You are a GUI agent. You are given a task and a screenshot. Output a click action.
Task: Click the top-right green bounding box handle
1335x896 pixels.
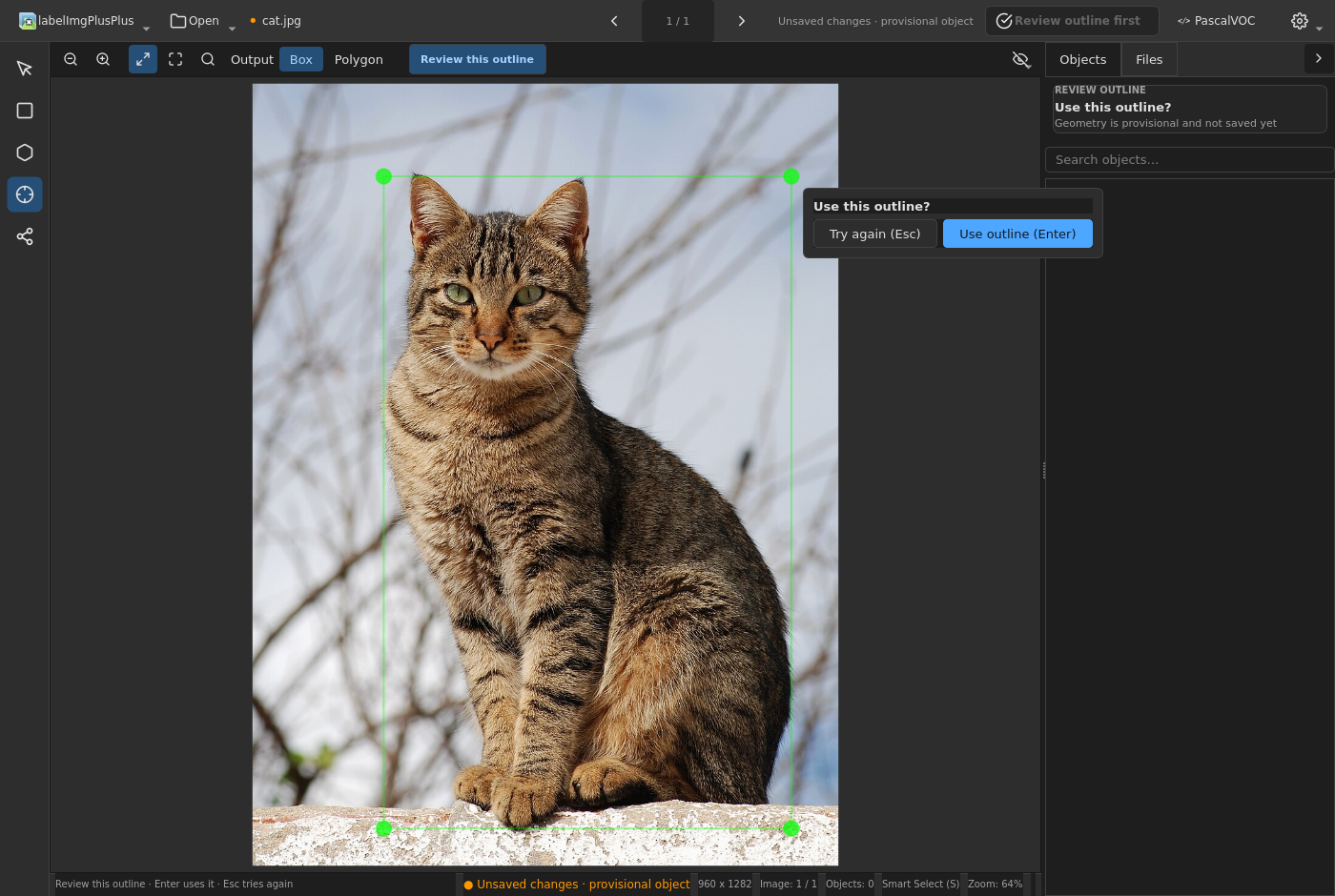(791, 176)
